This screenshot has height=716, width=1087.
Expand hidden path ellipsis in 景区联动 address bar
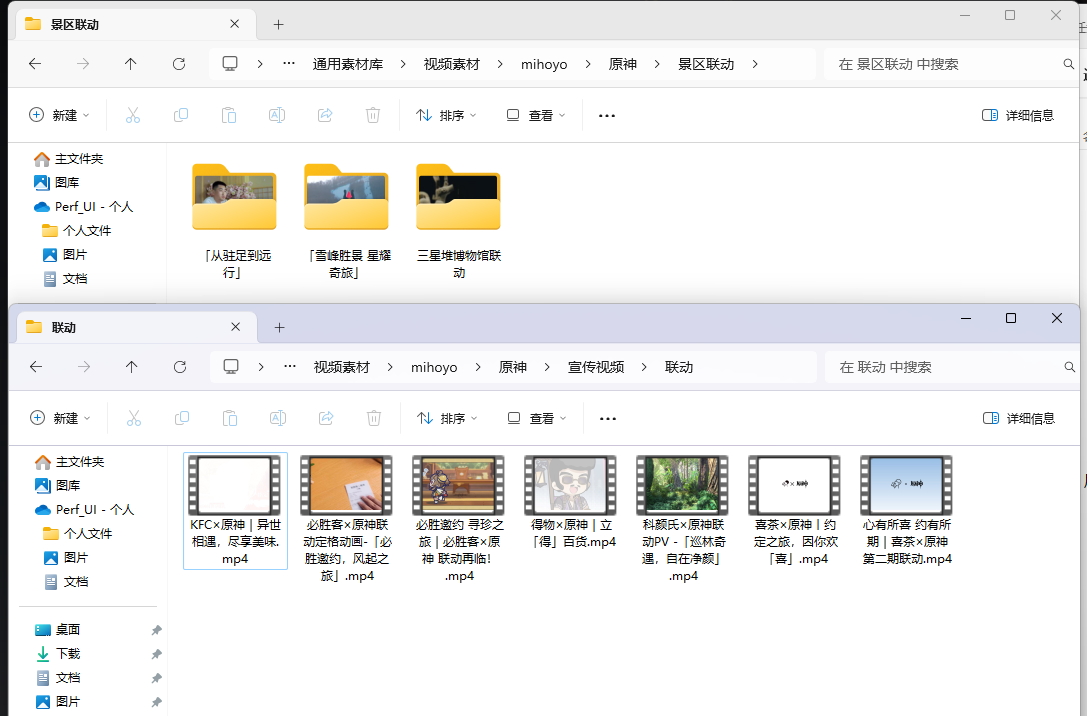click(x=289, y=64)
